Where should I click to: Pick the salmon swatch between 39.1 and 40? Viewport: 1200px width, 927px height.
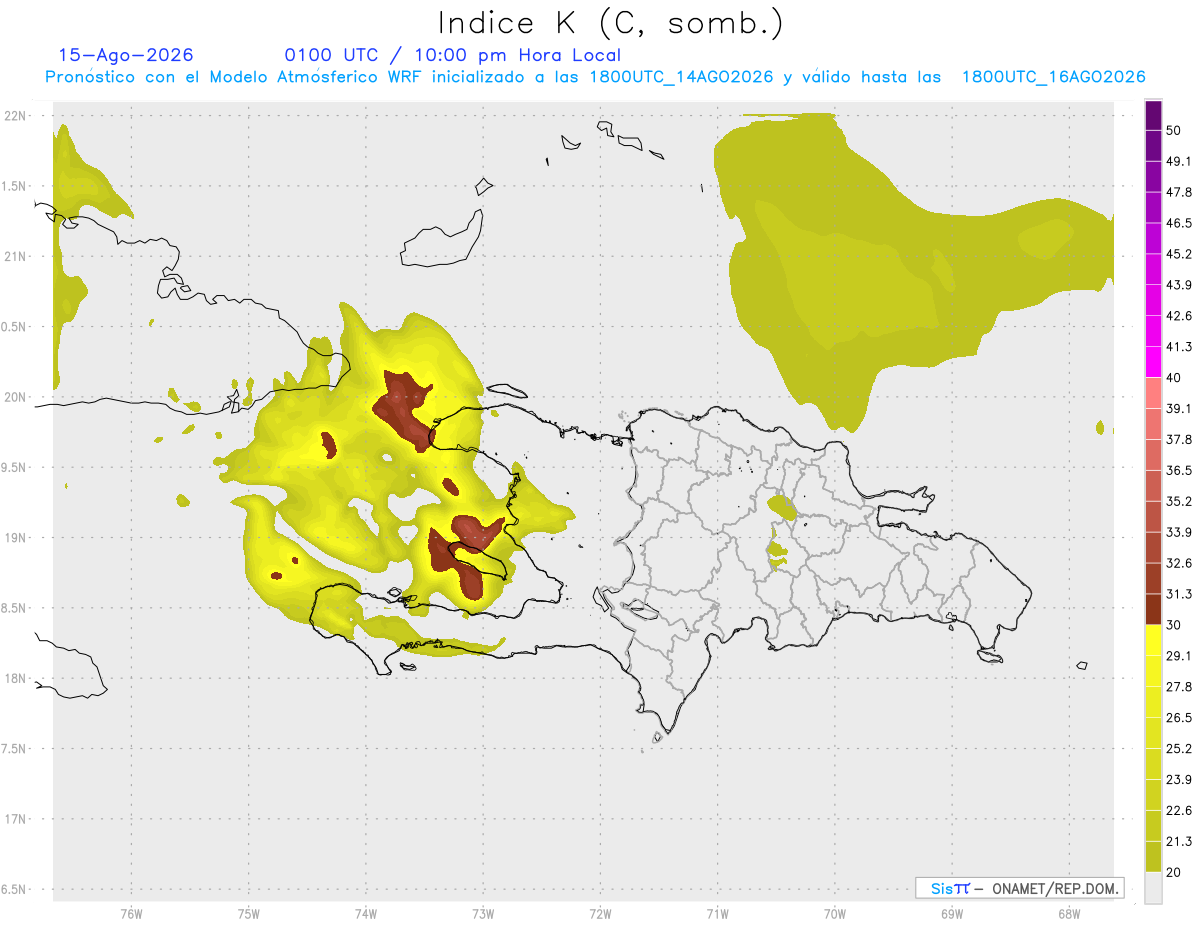point(1153,393)
